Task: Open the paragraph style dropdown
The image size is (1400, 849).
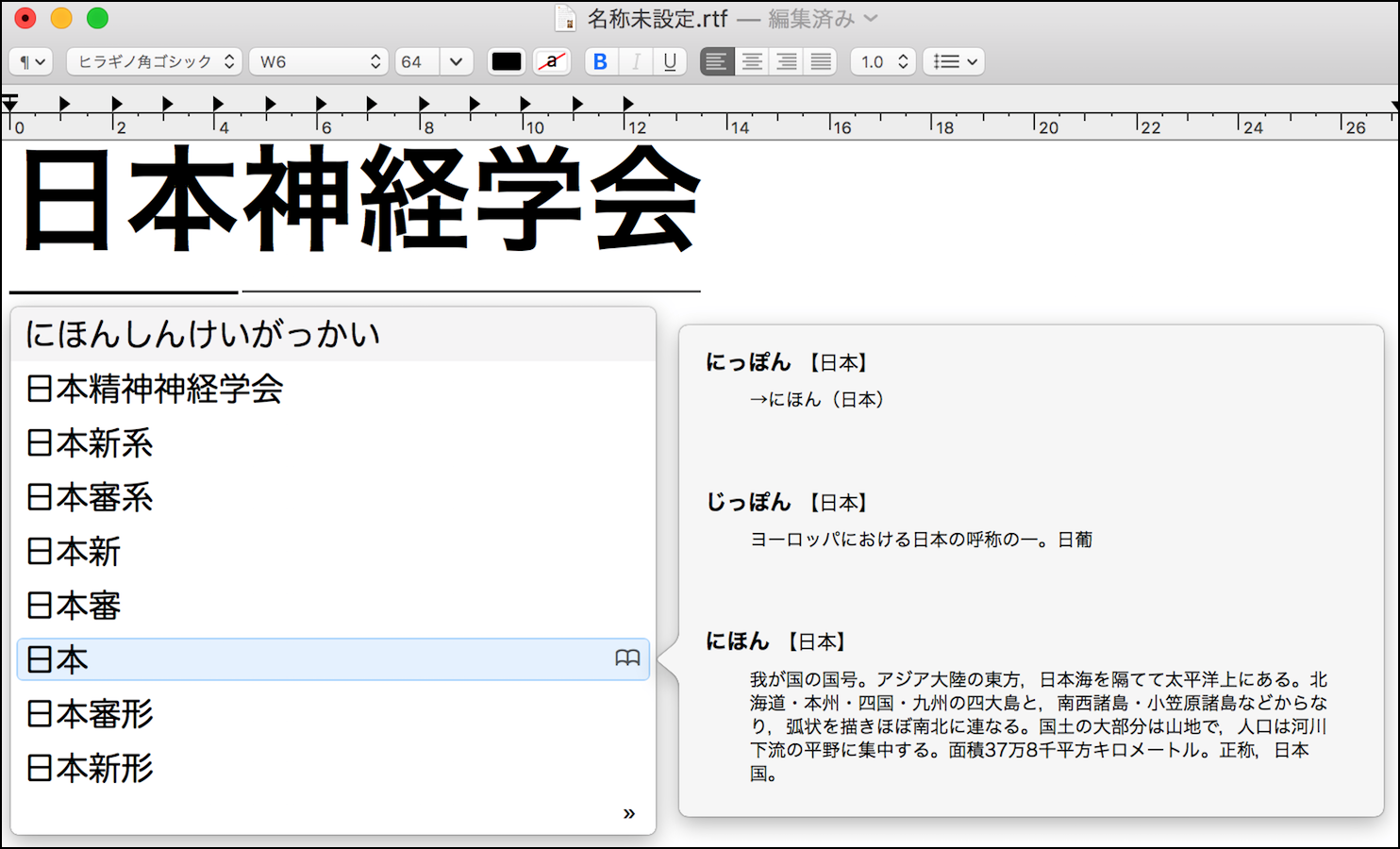Action: pyautogui.click(x=32, y=61)
